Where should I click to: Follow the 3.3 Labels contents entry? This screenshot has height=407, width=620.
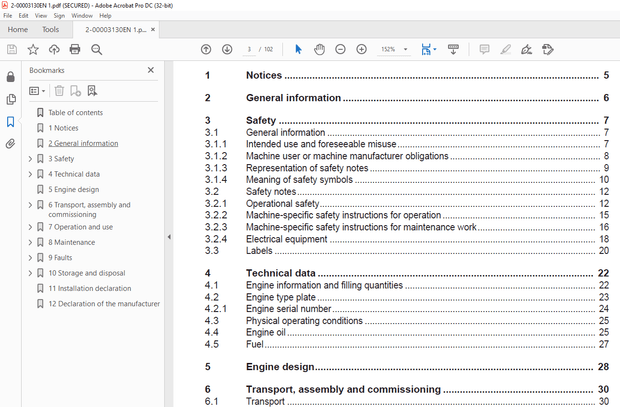click(407, 251)
